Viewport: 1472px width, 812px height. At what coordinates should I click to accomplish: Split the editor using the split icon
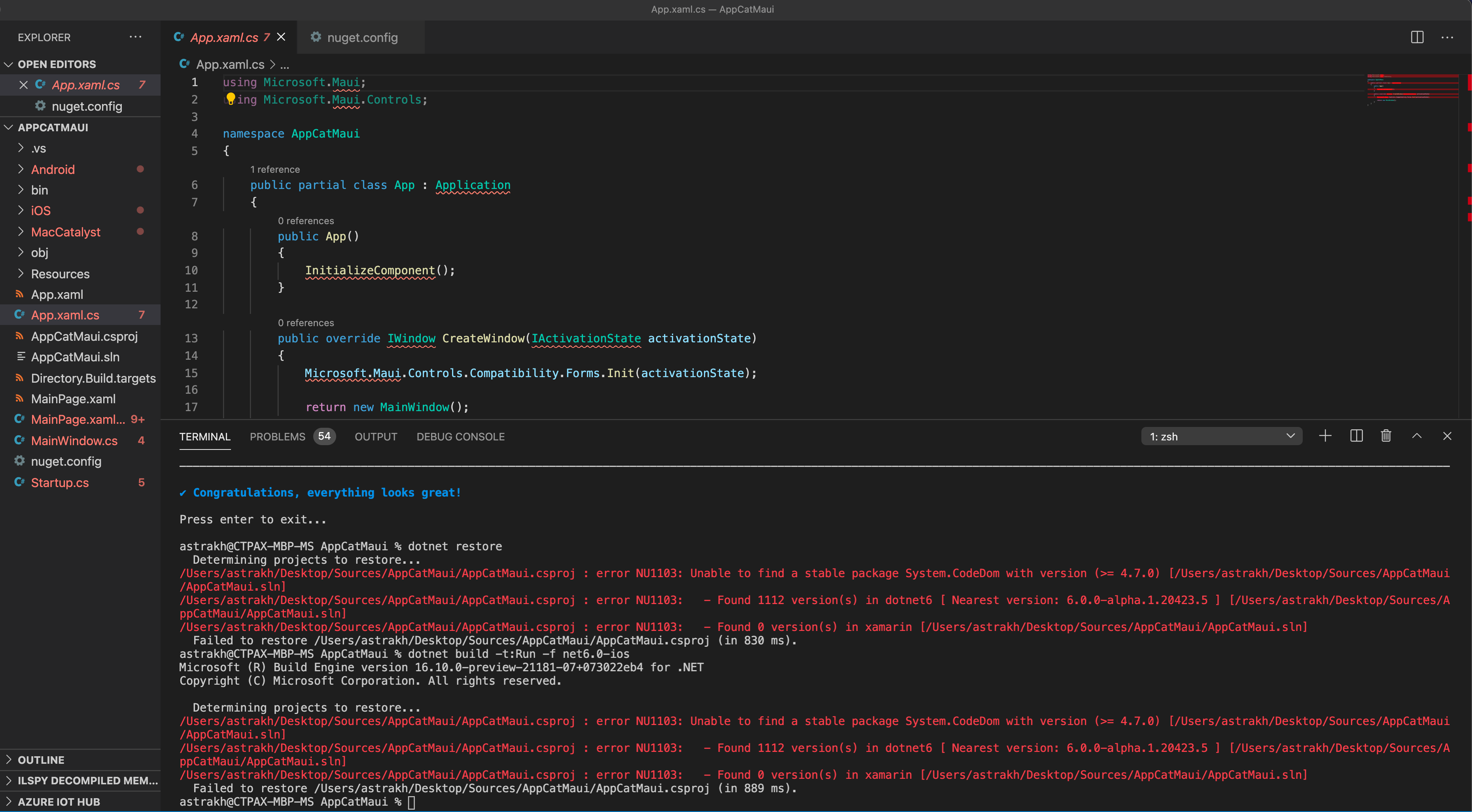click(1418, 37)
